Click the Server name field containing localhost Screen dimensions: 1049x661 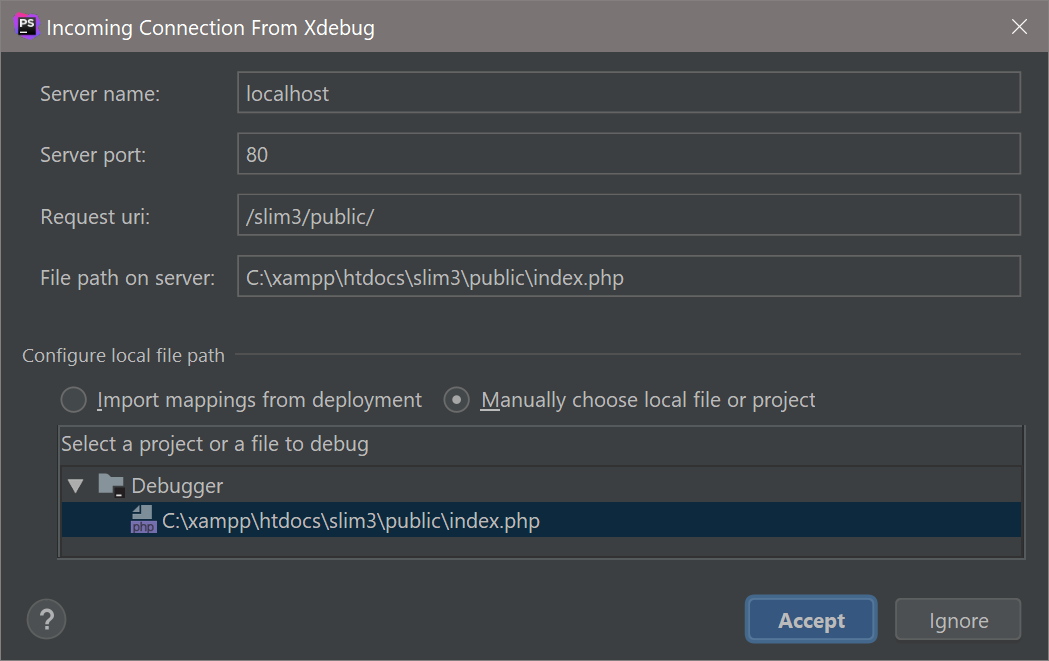point(628,93)
